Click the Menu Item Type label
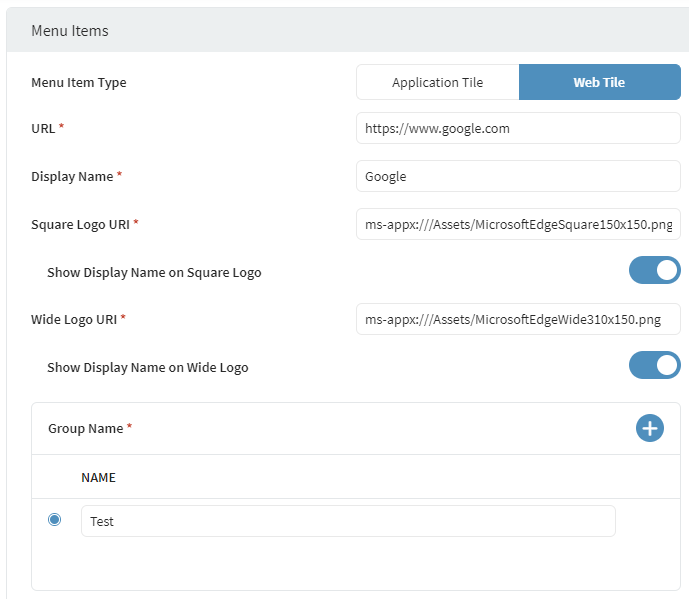689x599 pixels. 79,82
